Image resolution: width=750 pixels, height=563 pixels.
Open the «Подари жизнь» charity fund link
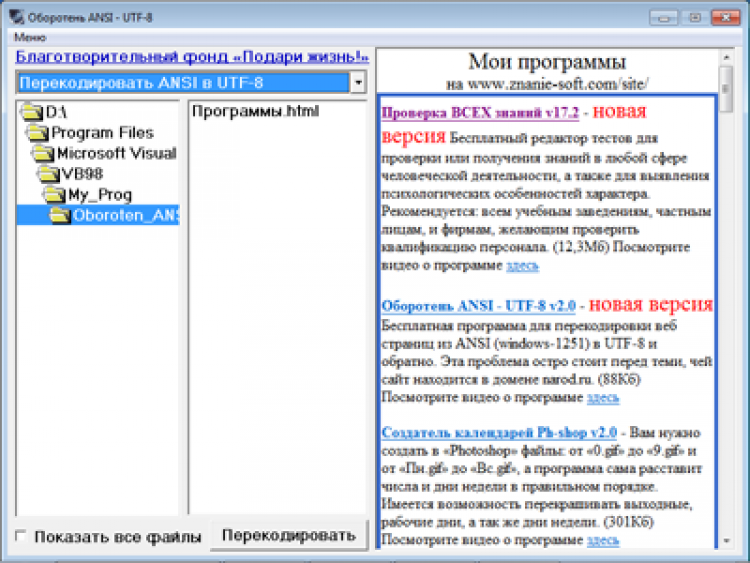[192, 57]
